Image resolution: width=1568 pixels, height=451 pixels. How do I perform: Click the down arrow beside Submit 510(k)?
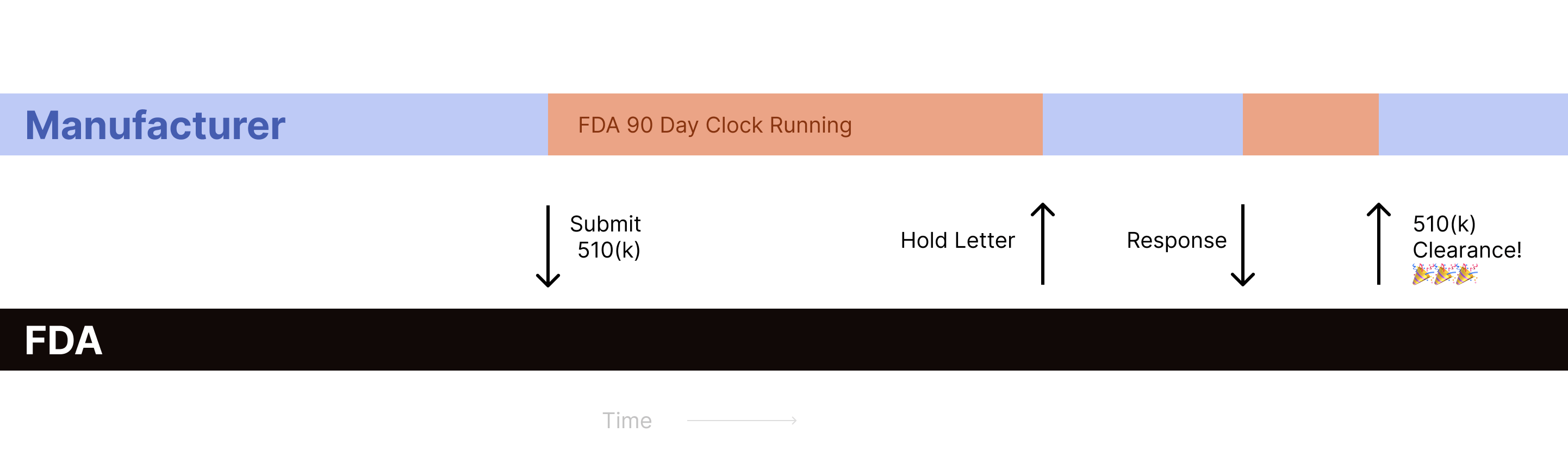tap(548, 246)
